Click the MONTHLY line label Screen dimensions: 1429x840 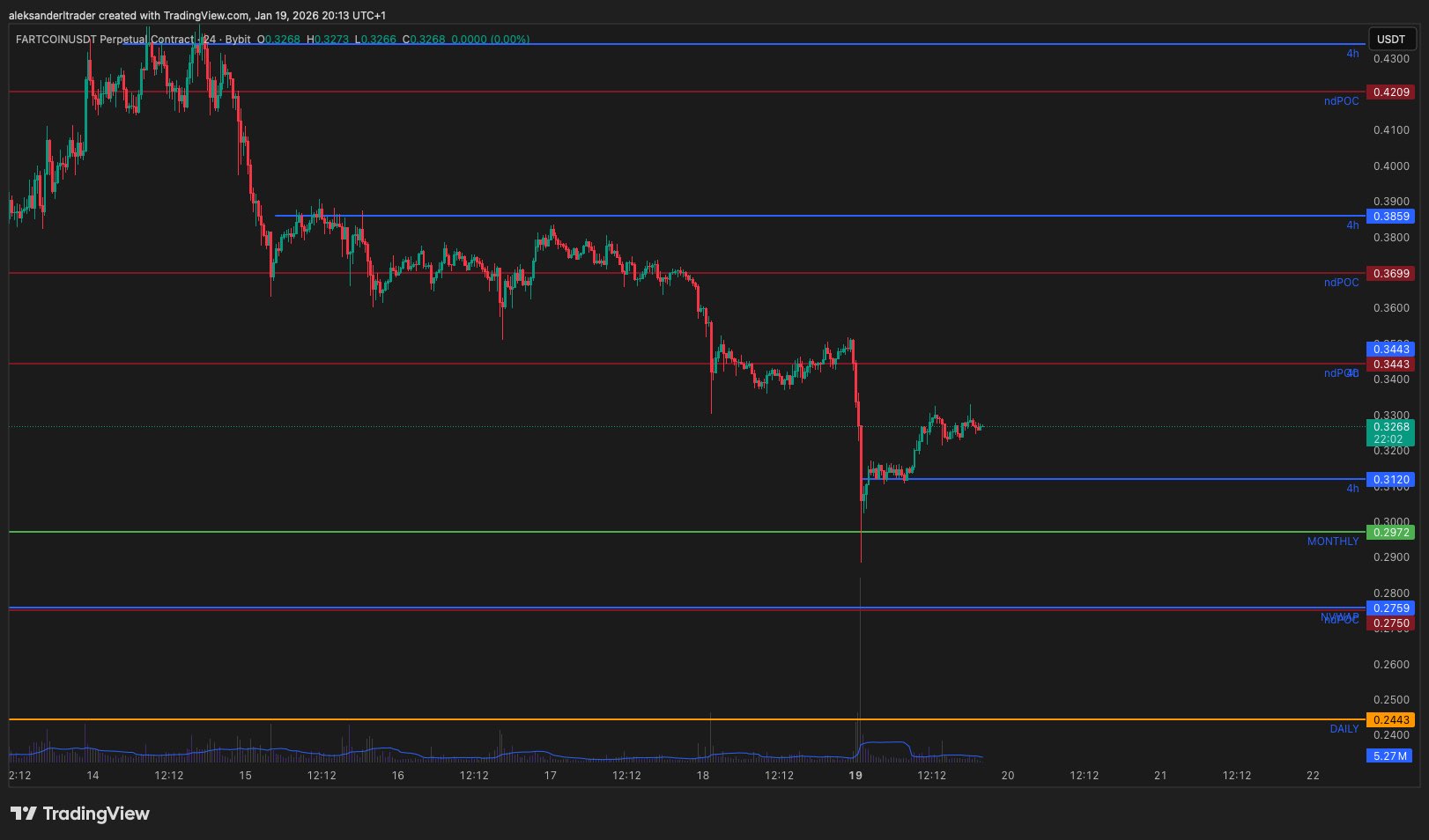point(1333,542)
